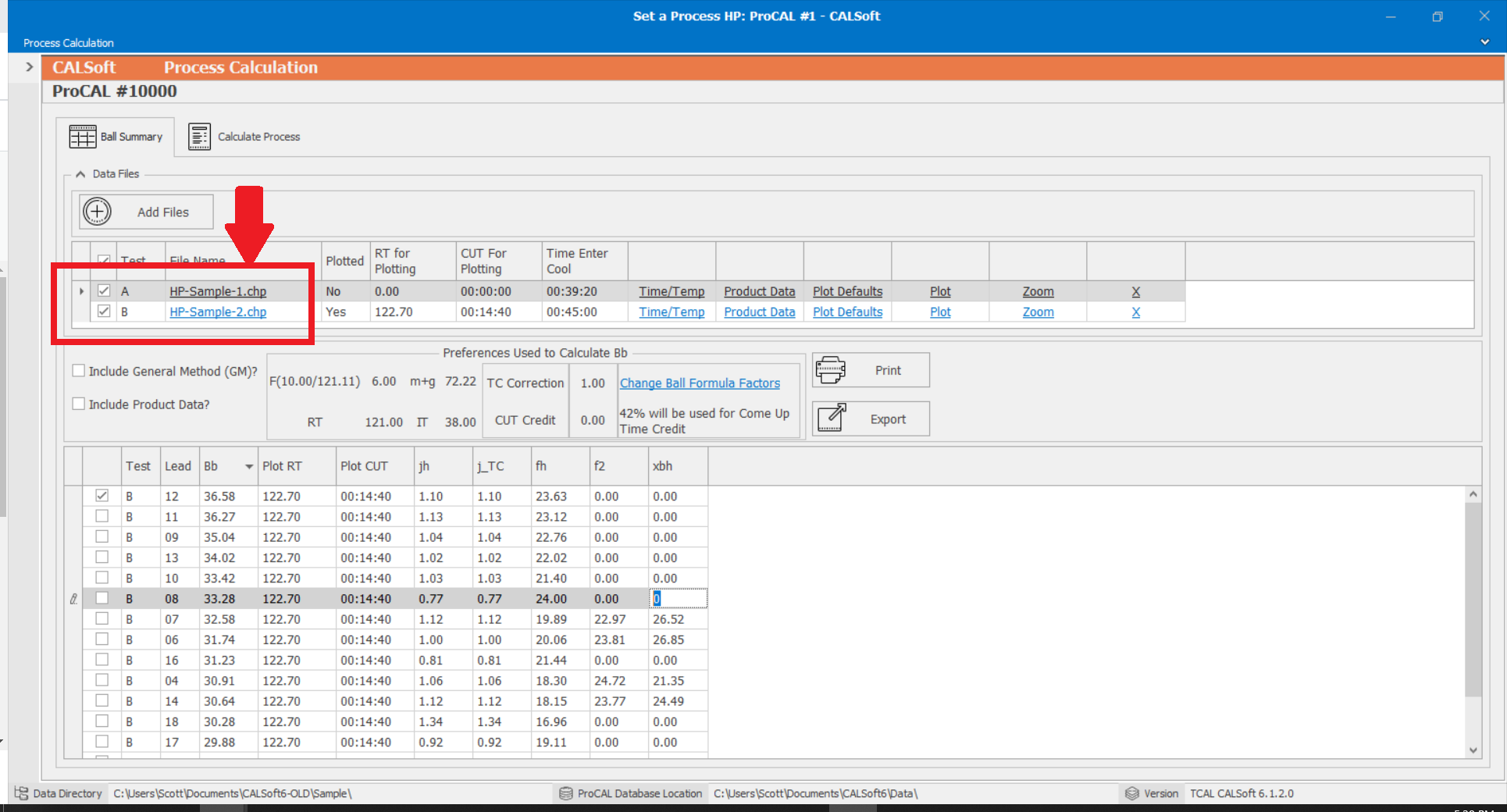Open Product Data for test B row
Viewport: 1507px width, 812px height.
759,312
